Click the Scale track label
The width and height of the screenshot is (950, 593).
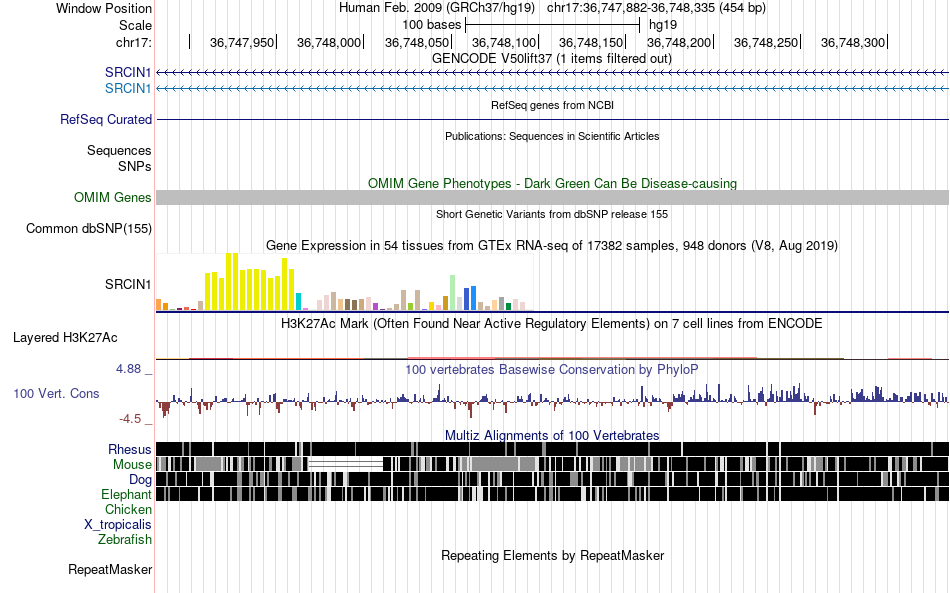[x=135, y=25]
